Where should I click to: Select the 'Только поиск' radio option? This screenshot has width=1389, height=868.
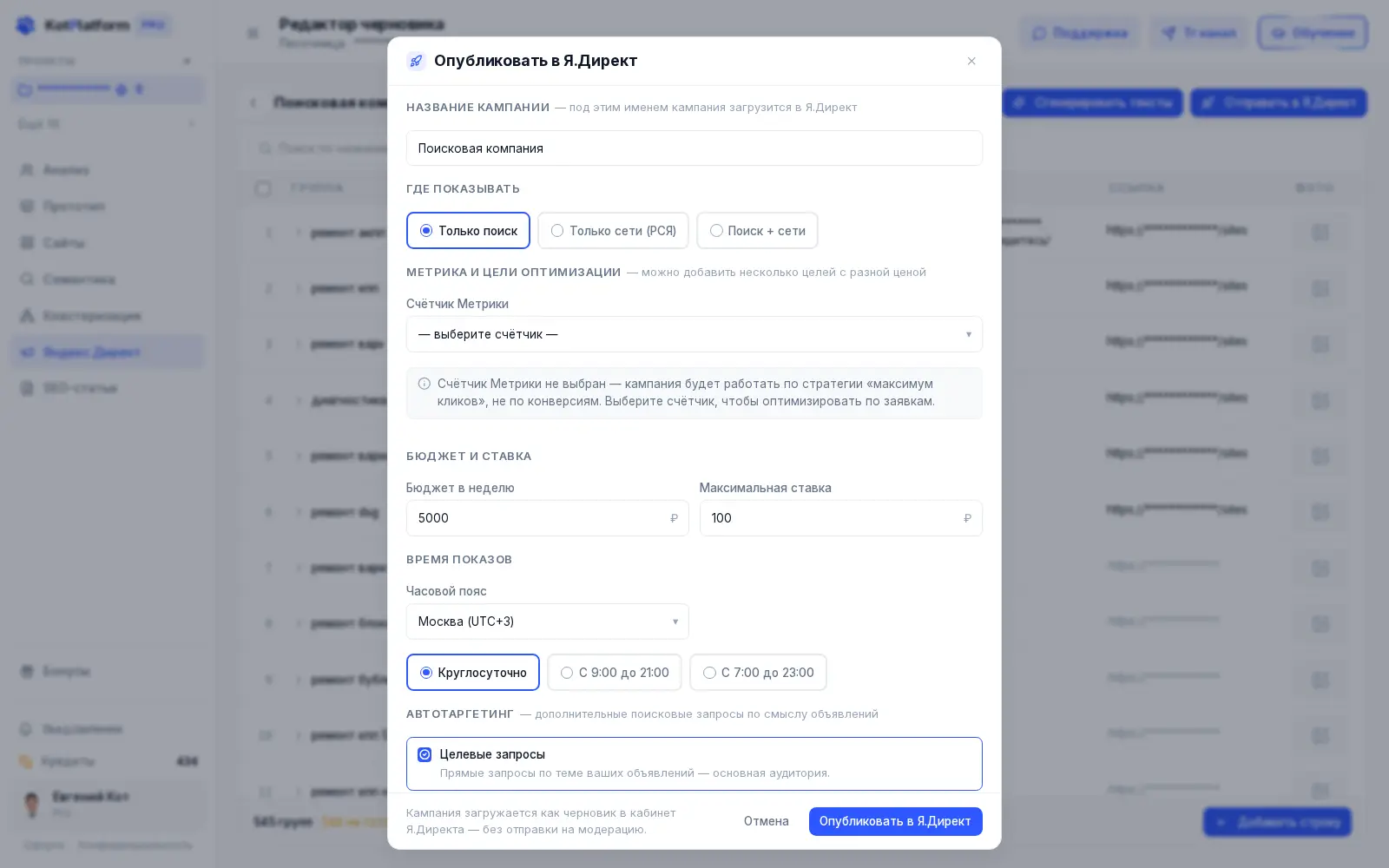468,231
